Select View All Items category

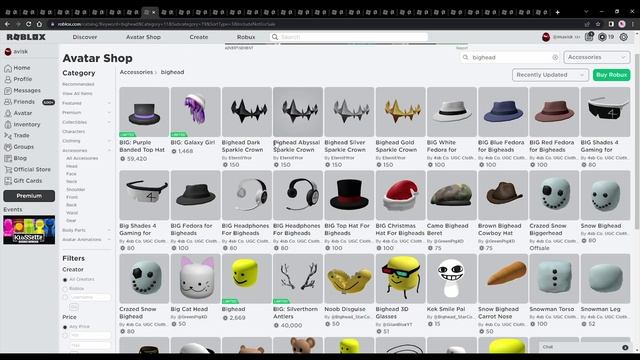point(78,93)
